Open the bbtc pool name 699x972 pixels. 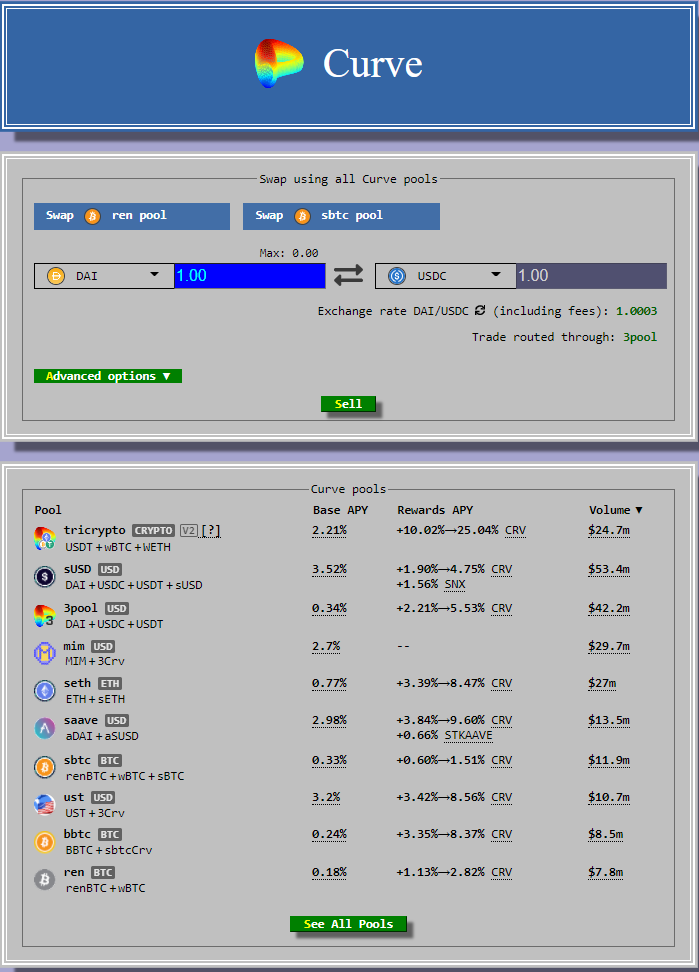click(x=77, y=834)
